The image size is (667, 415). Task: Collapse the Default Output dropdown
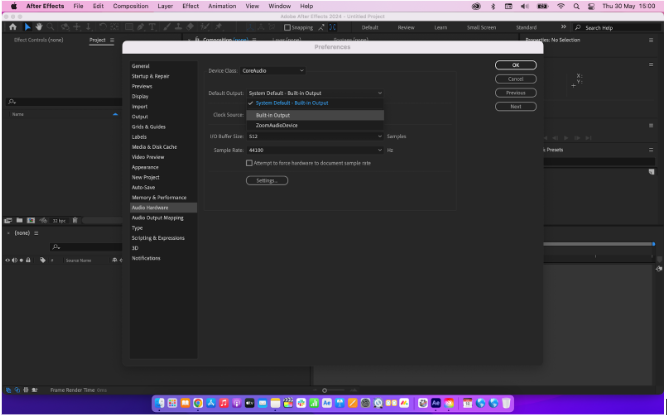pos(315,93)
